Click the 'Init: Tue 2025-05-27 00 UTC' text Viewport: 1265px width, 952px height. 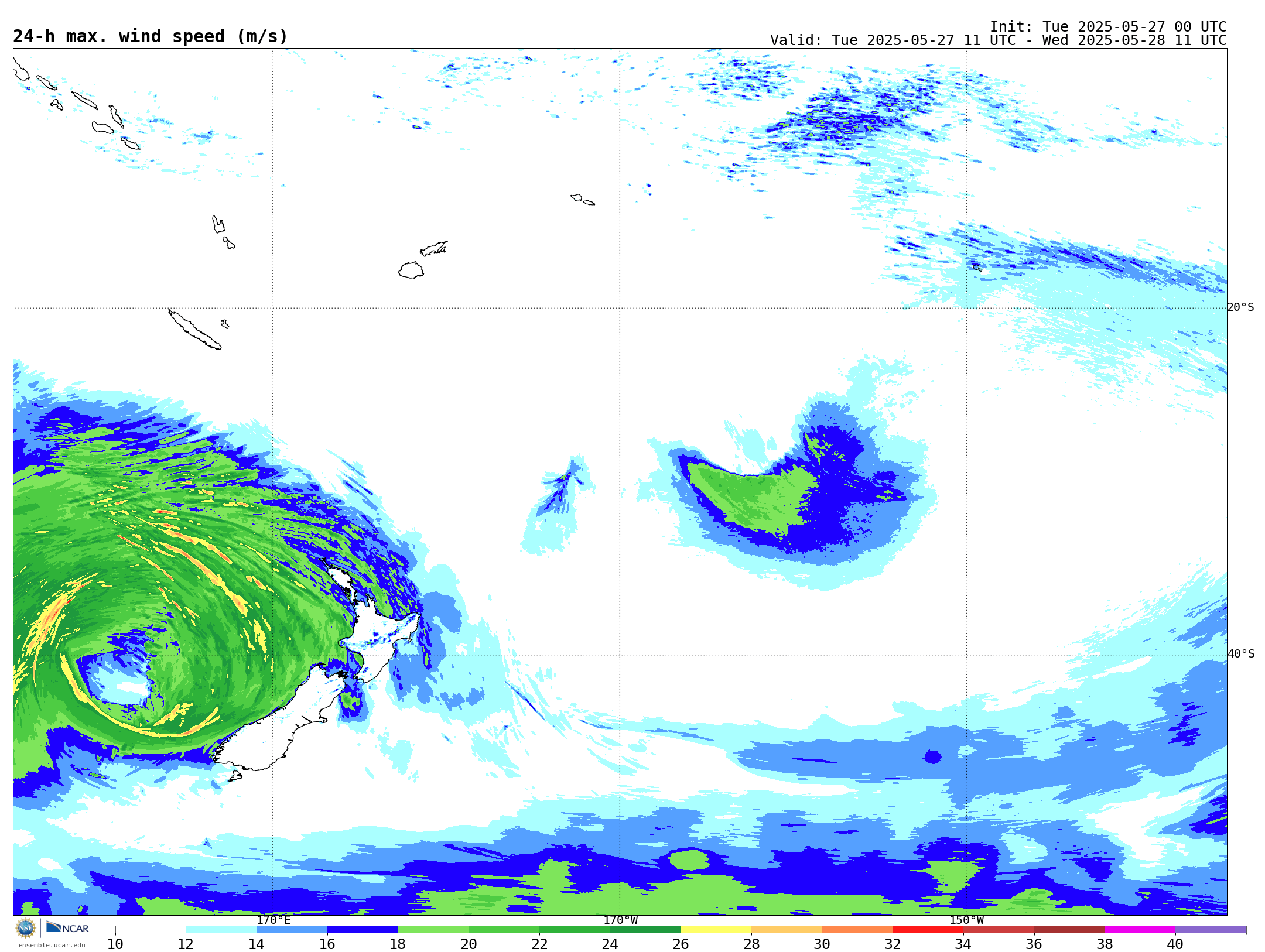tap(1108, 27)
